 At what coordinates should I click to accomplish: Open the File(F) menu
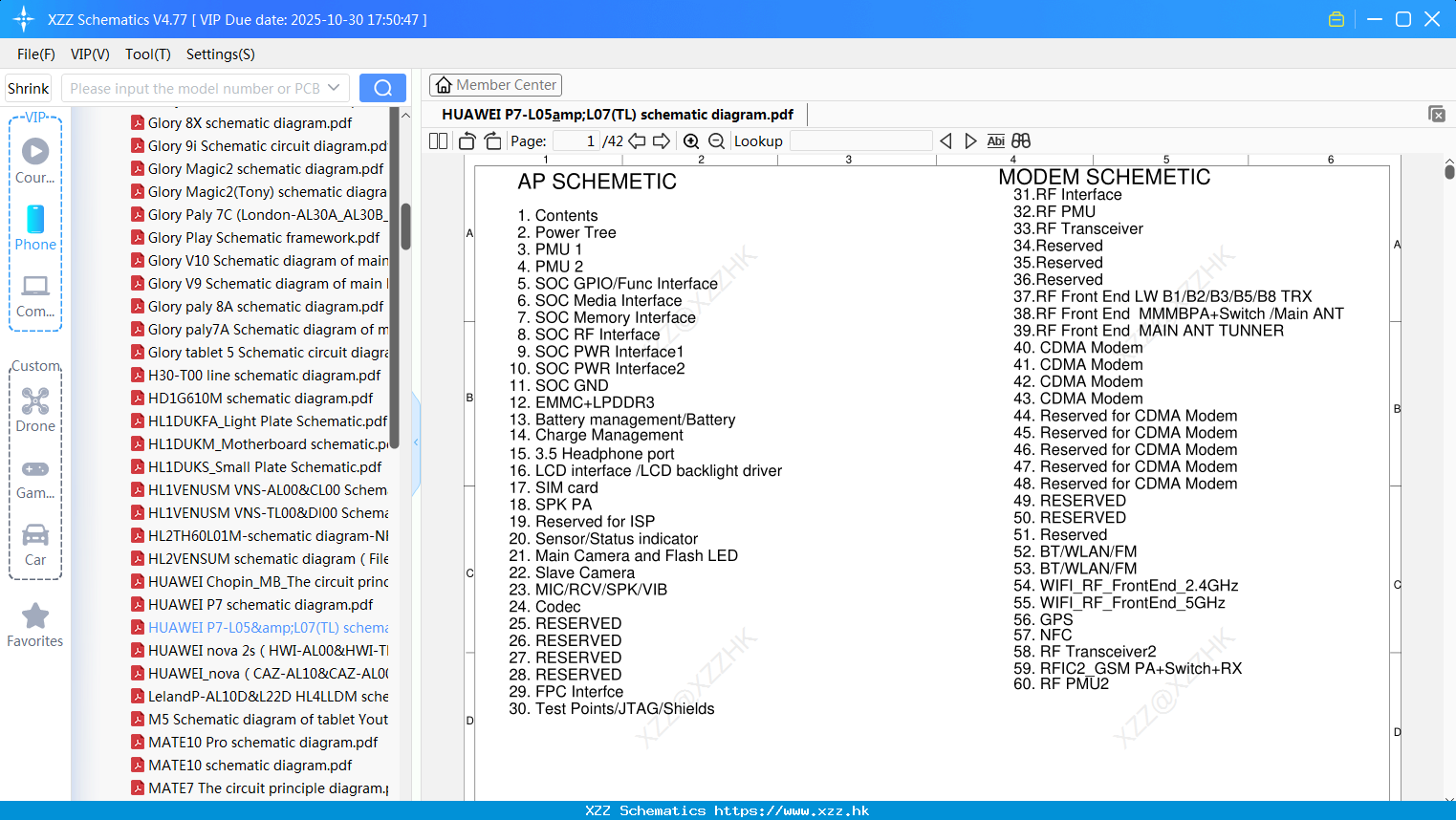(x=36, y=54)
